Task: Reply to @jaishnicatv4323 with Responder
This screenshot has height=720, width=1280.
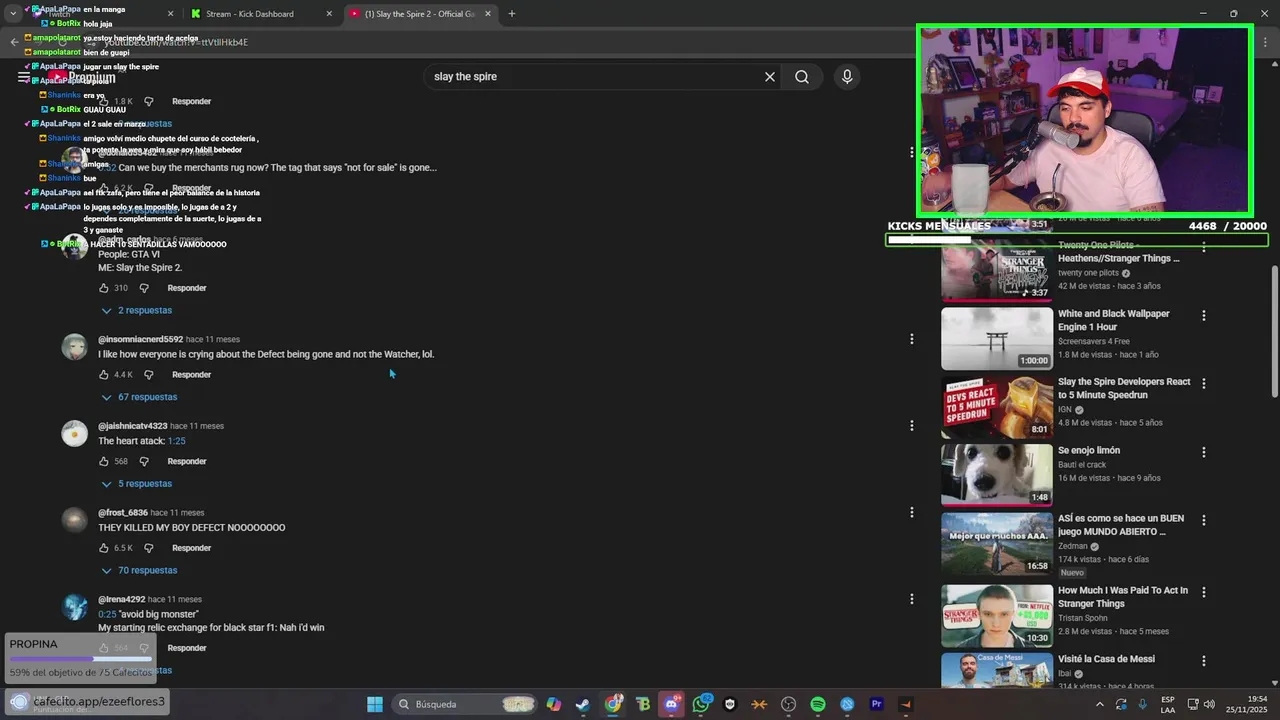Action: tap(187, 462)
